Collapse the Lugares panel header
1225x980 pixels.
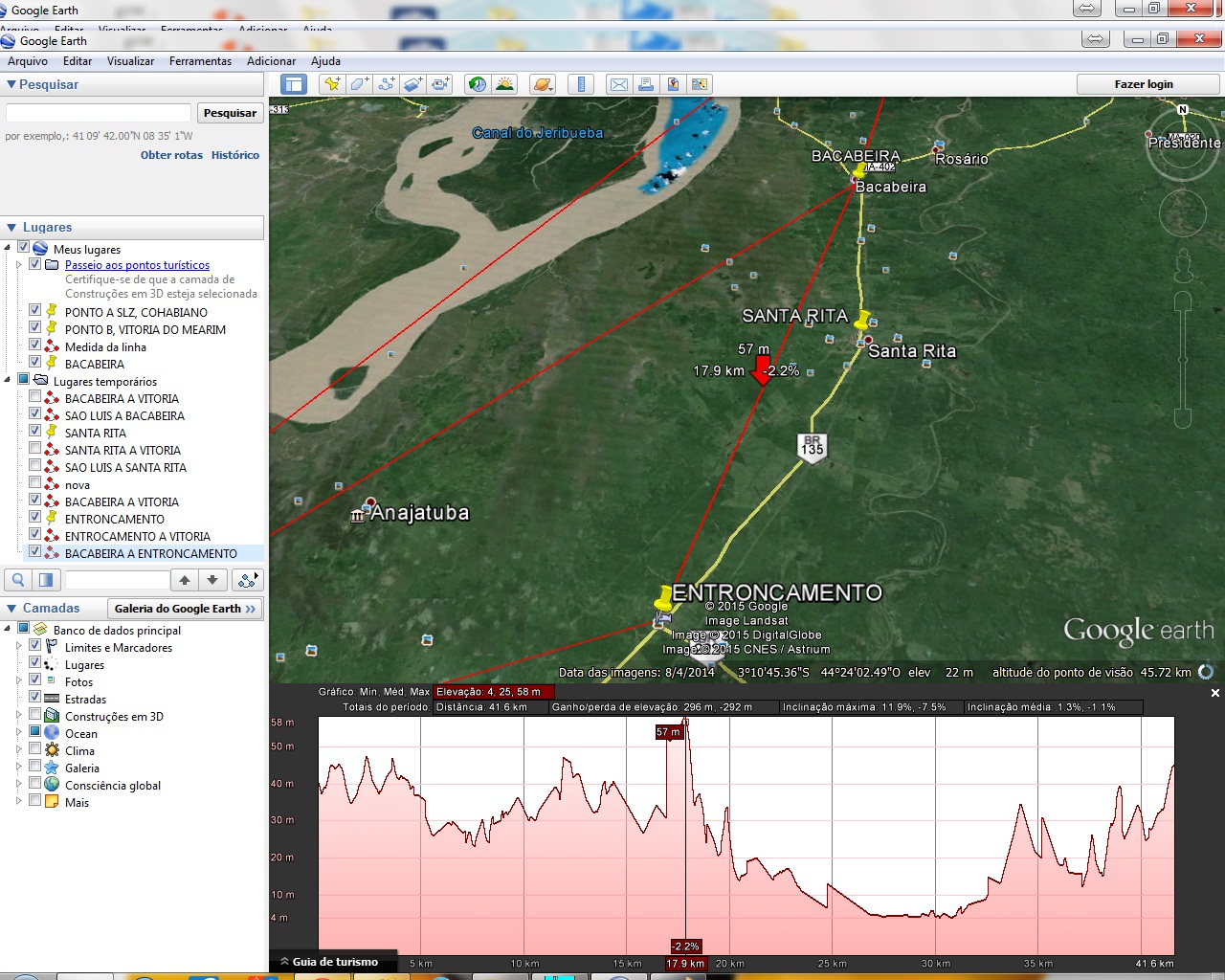(x=11, y=228)
